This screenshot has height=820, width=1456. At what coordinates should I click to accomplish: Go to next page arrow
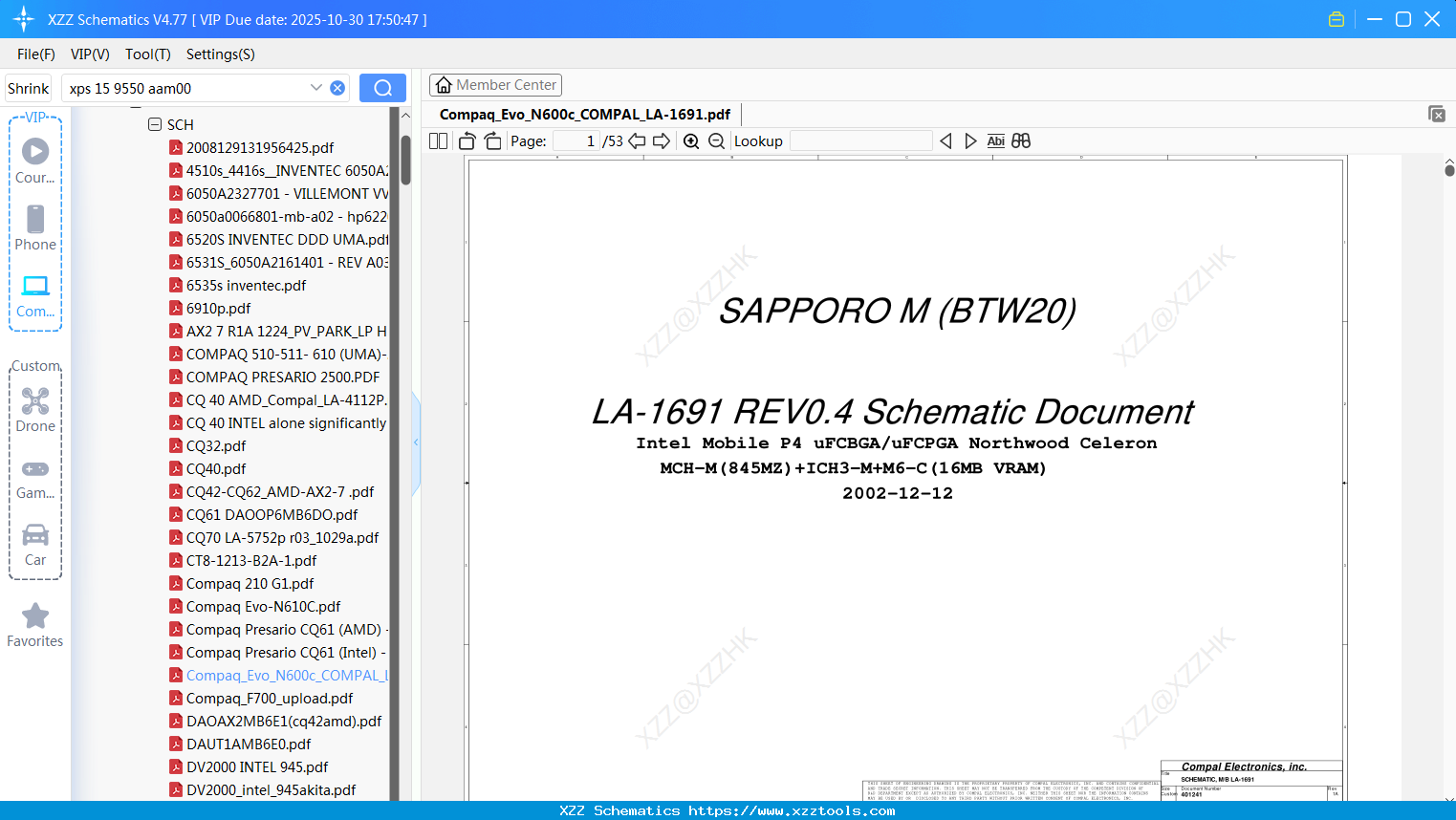point(662,140)
